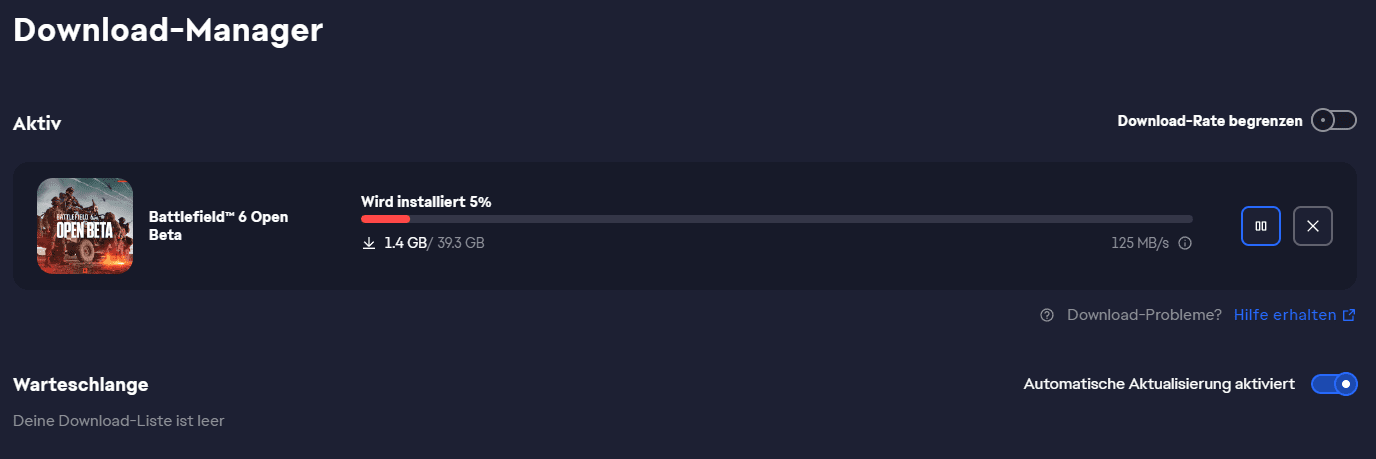1376x459 pixels.
Task: Click the Battlefield™ 6 Open Beta title
Action: pos(218,226)
